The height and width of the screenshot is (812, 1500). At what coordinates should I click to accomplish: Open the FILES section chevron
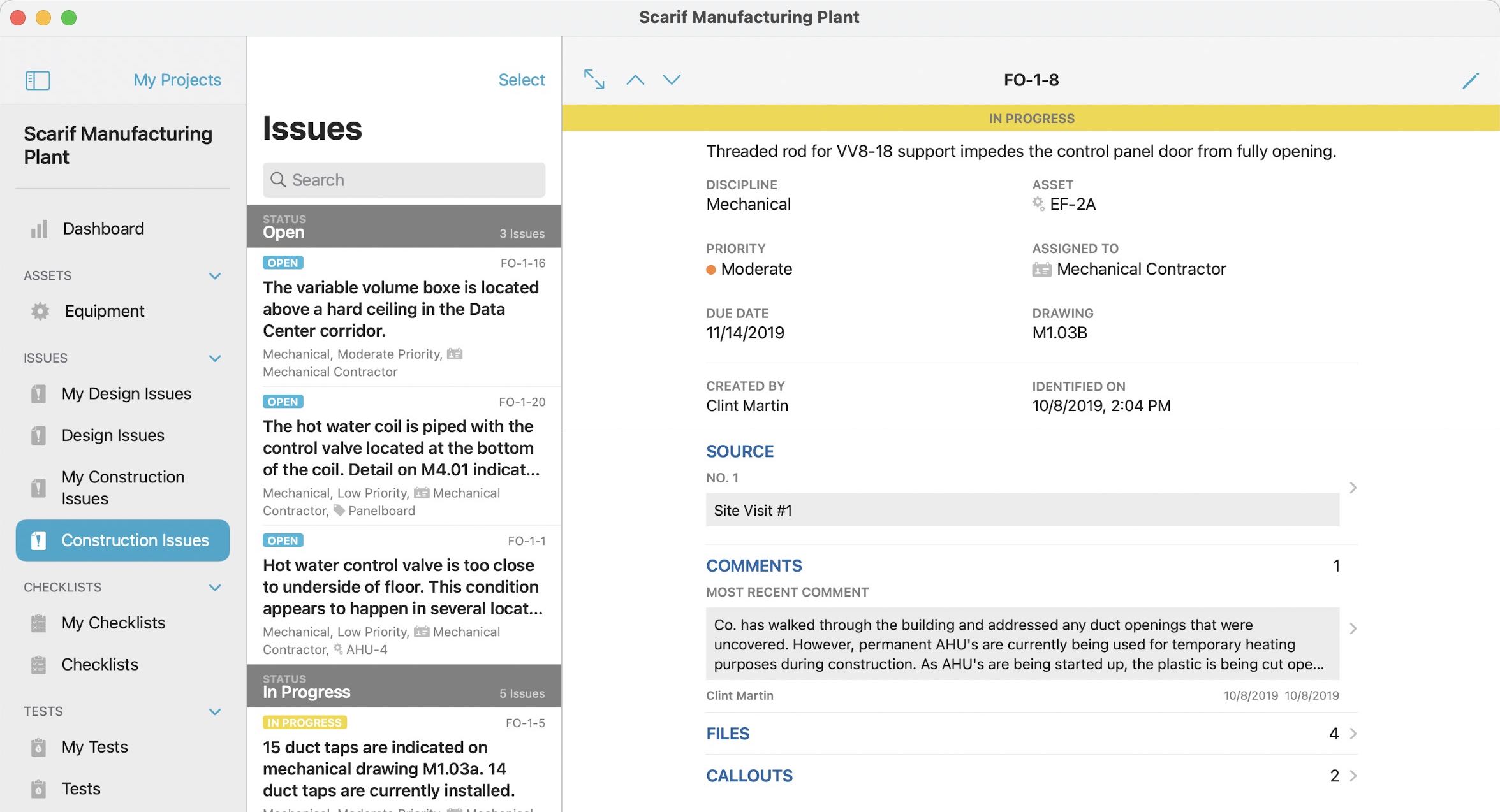click(1353, 734)
